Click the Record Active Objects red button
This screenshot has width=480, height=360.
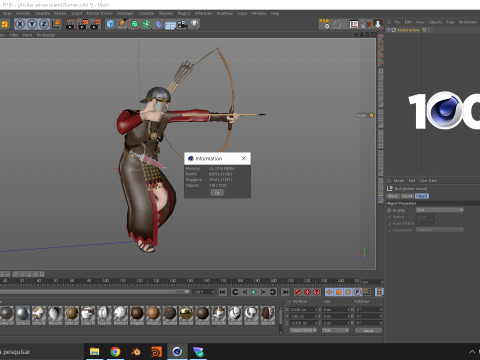click(298, 292)
